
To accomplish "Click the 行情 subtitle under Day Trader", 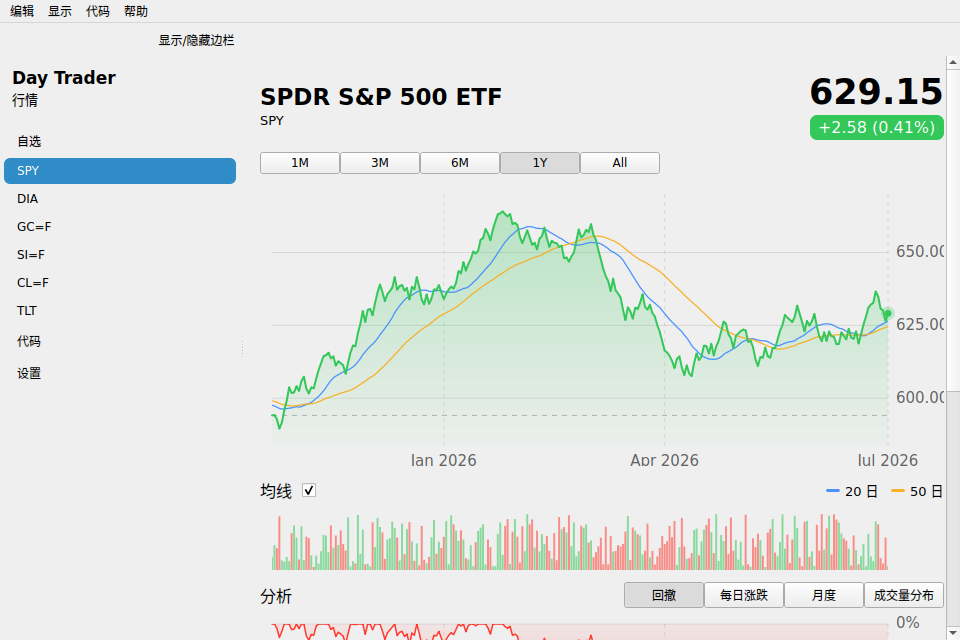I will tap(25, 100).
